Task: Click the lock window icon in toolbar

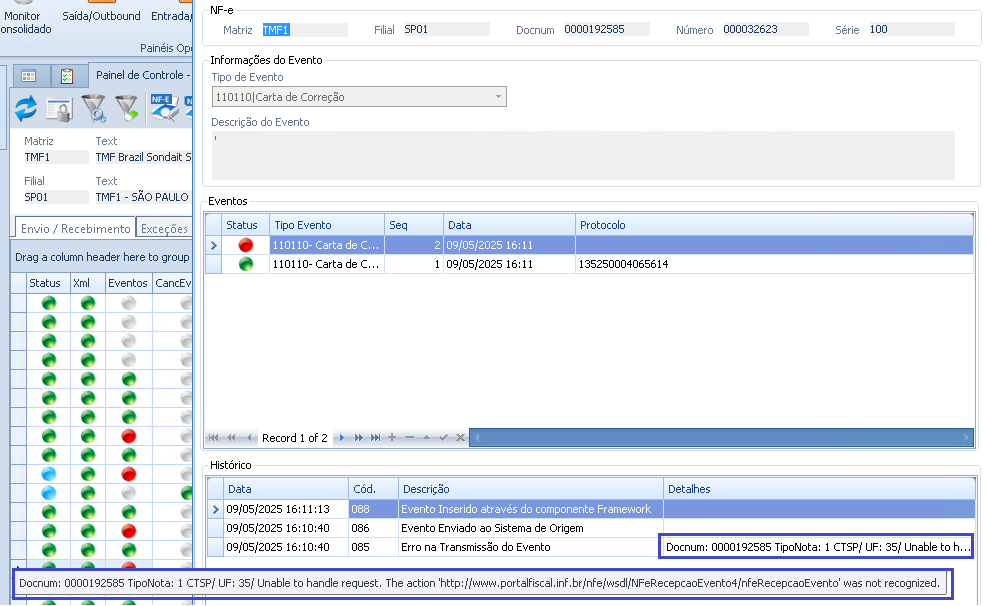Action: tap(59, 108)
